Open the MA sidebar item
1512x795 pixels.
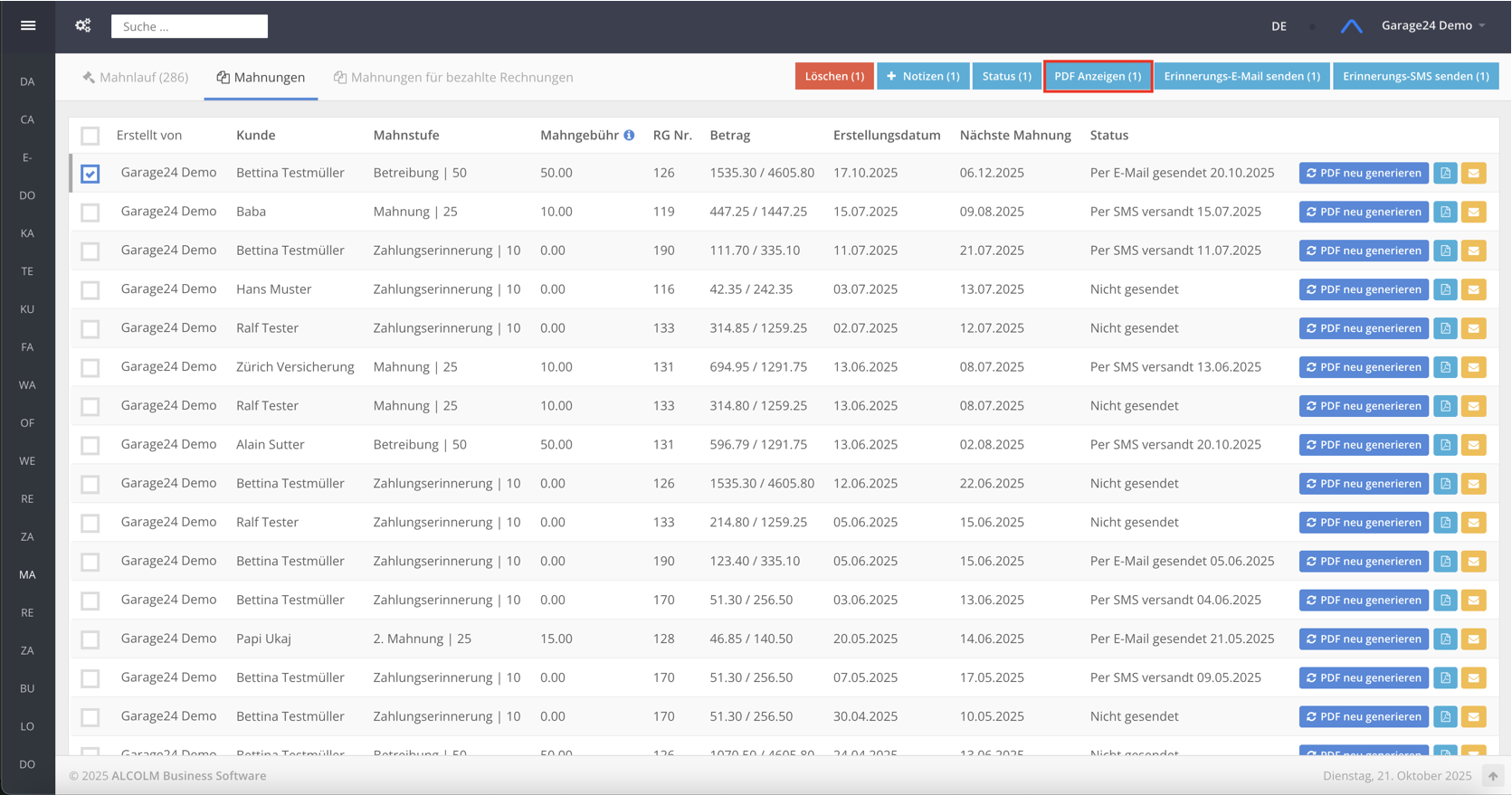pos(27,574)
